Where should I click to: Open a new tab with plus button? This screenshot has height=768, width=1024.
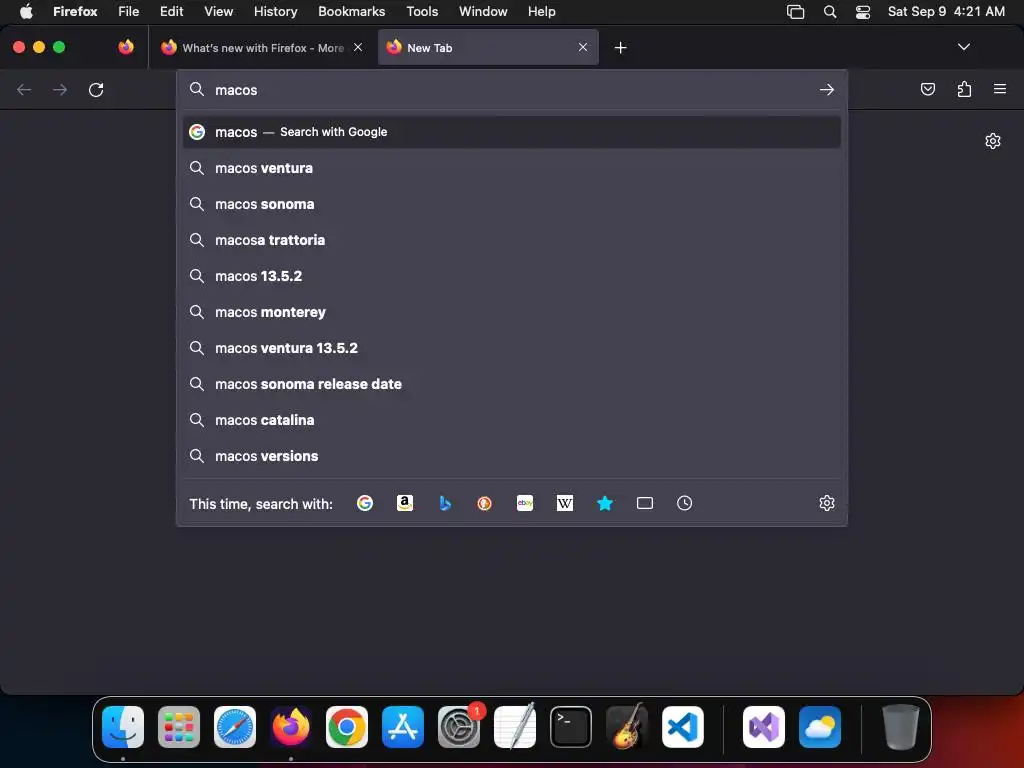pyautogui.click(x=620, y=48)
